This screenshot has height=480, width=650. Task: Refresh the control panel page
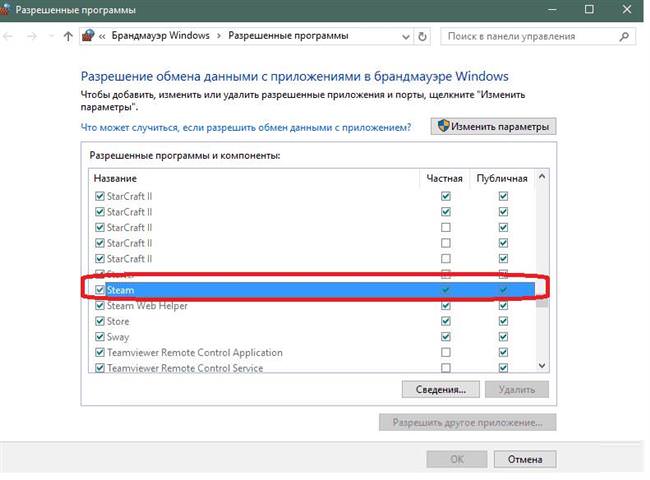coord(422,36)
